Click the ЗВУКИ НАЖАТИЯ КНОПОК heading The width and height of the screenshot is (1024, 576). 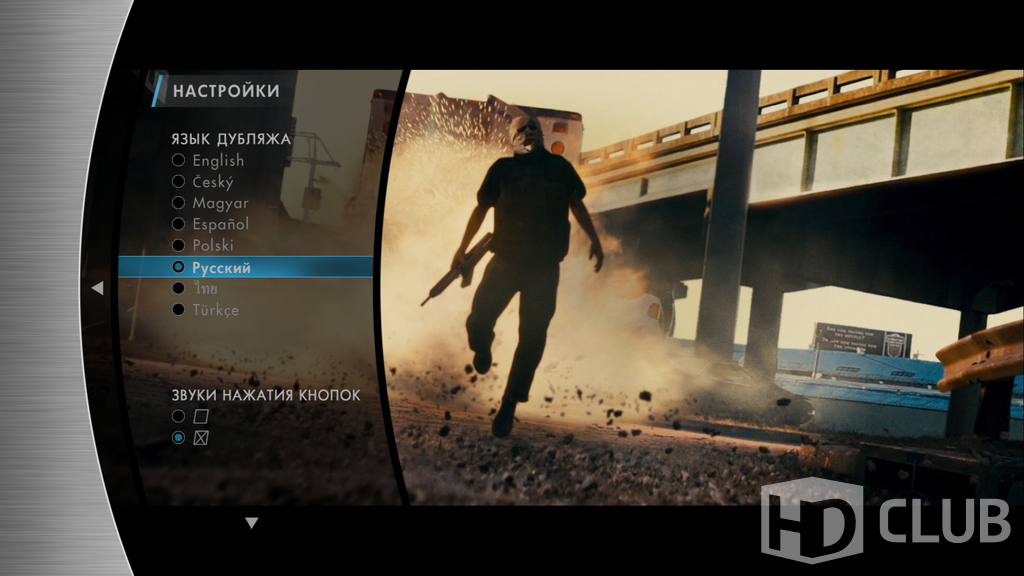click(266, 395)
